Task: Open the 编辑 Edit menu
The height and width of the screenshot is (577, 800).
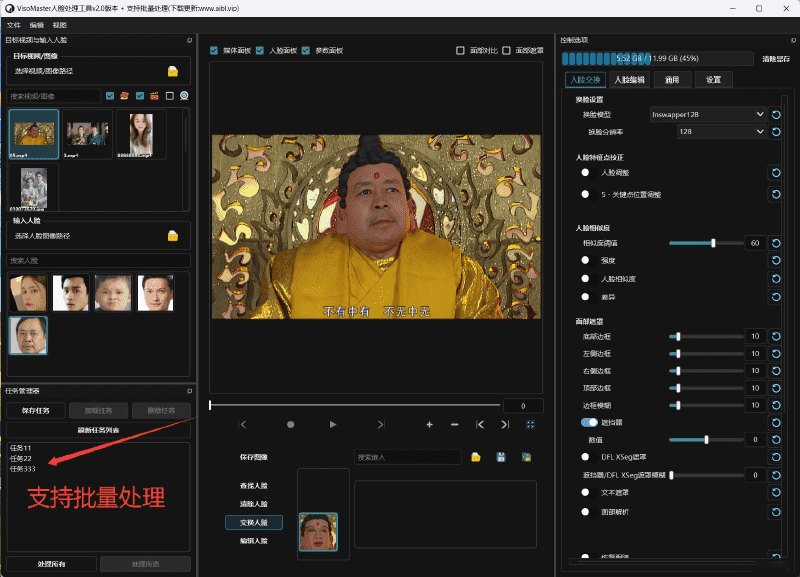Action: (37, 25)
